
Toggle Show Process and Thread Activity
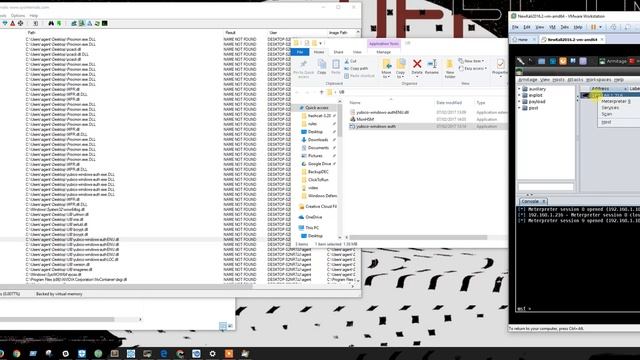[x=97, y=23]
